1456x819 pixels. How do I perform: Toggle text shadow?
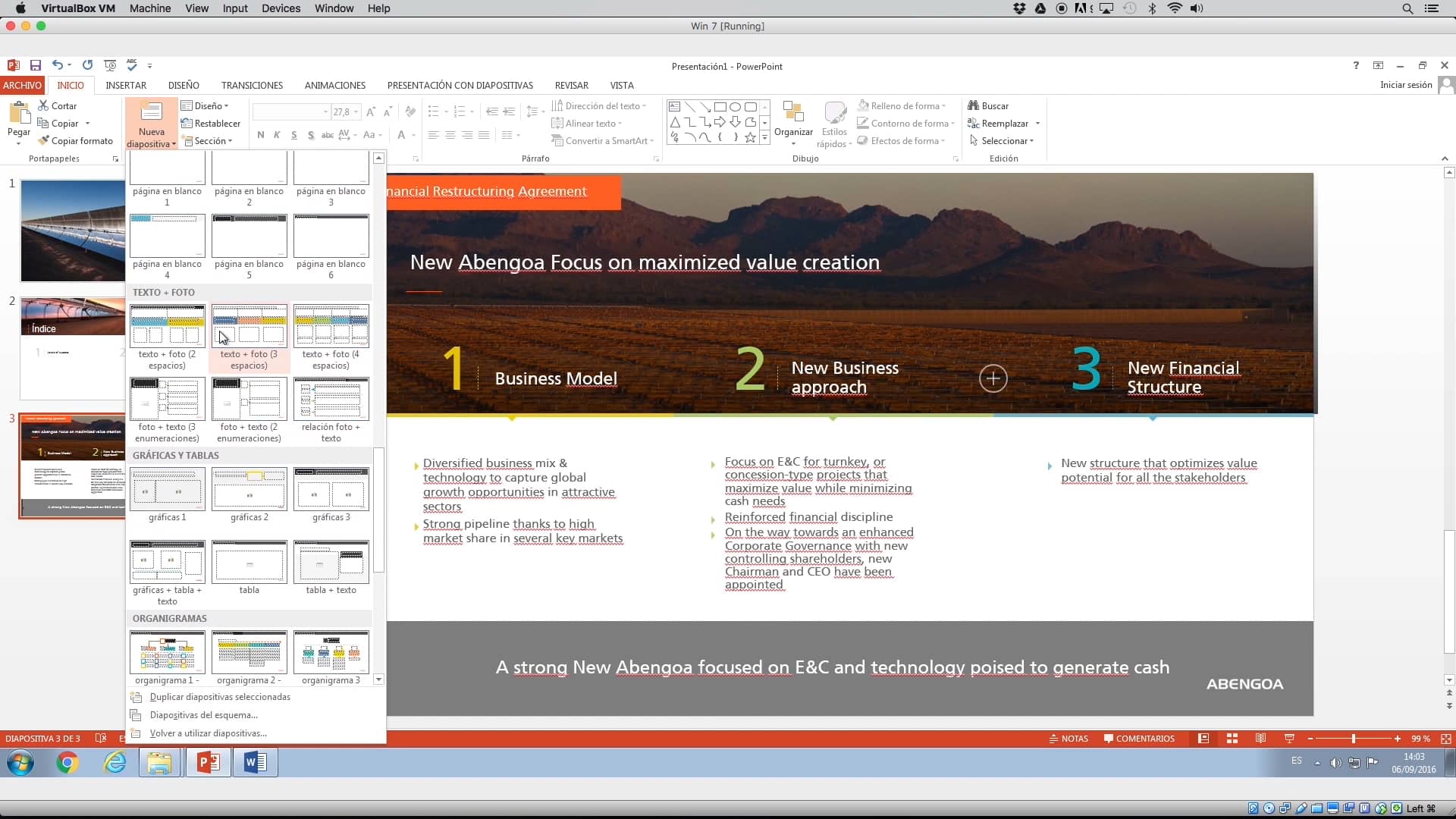311,135
